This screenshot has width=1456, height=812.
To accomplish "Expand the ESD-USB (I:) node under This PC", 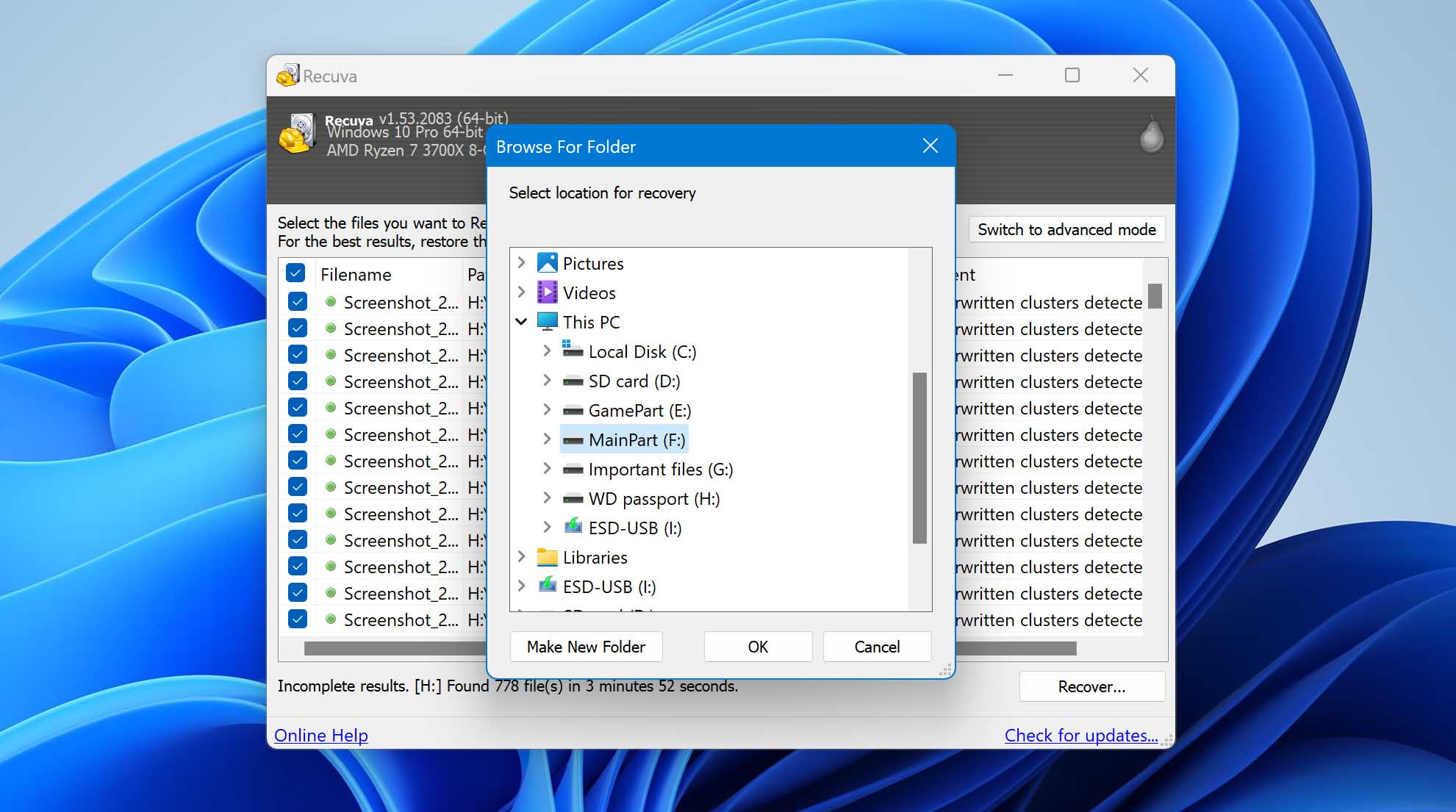I will click(547, 527).
